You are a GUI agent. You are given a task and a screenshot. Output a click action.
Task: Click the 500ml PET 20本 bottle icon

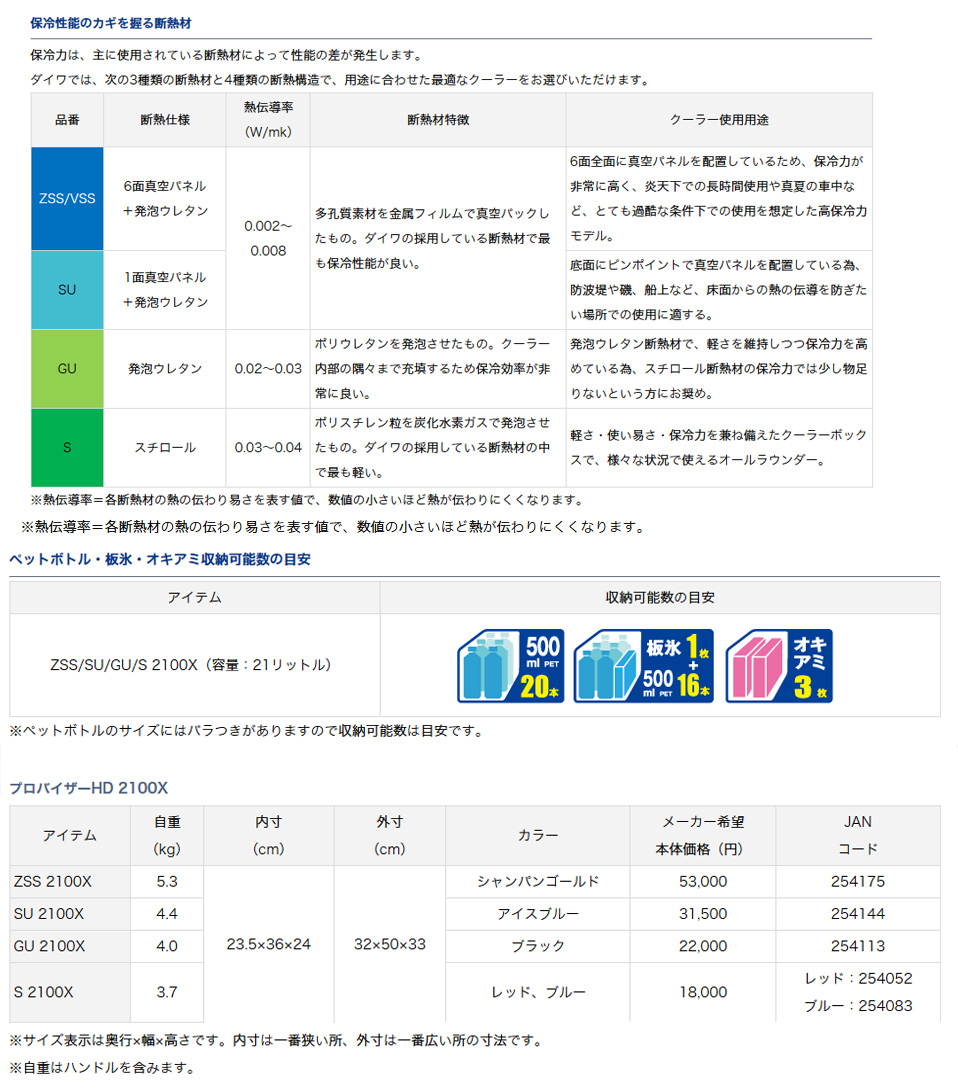[x=510, y=666]
